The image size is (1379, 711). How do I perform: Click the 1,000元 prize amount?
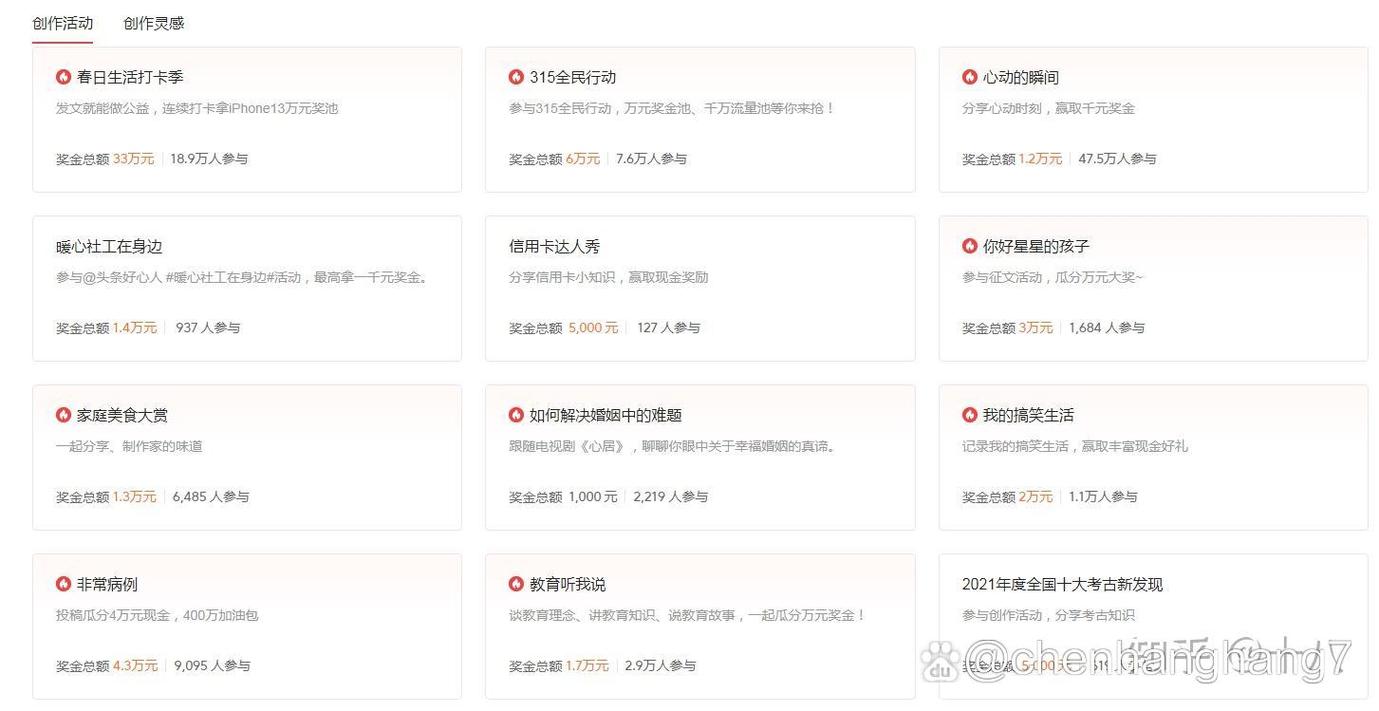(593, 496)
